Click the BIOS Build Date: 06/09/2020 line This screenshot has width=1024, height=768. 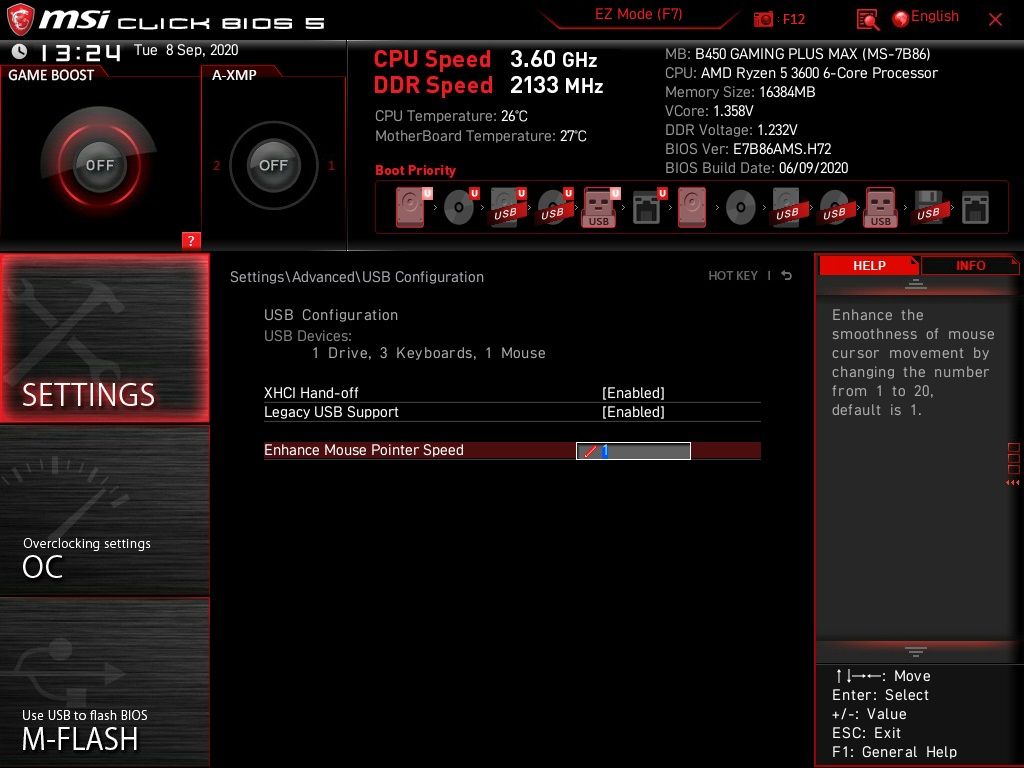point(756,168)
